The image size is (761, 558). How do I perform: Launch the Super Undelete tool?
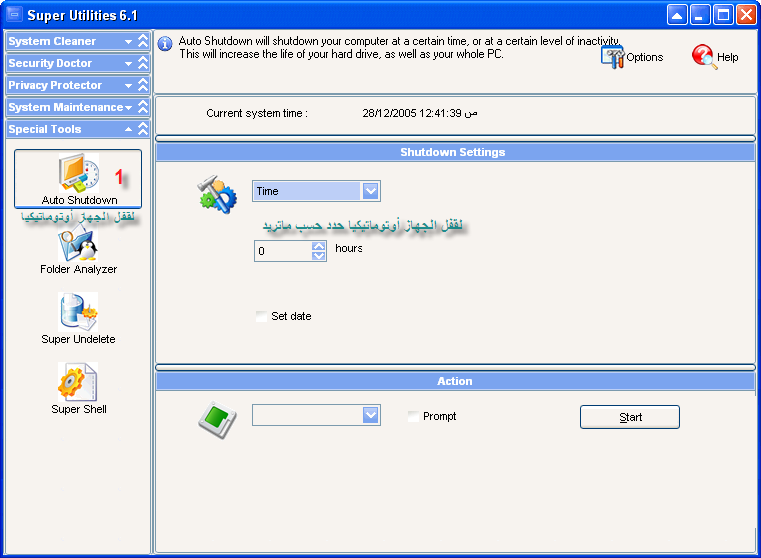(78, 319)
